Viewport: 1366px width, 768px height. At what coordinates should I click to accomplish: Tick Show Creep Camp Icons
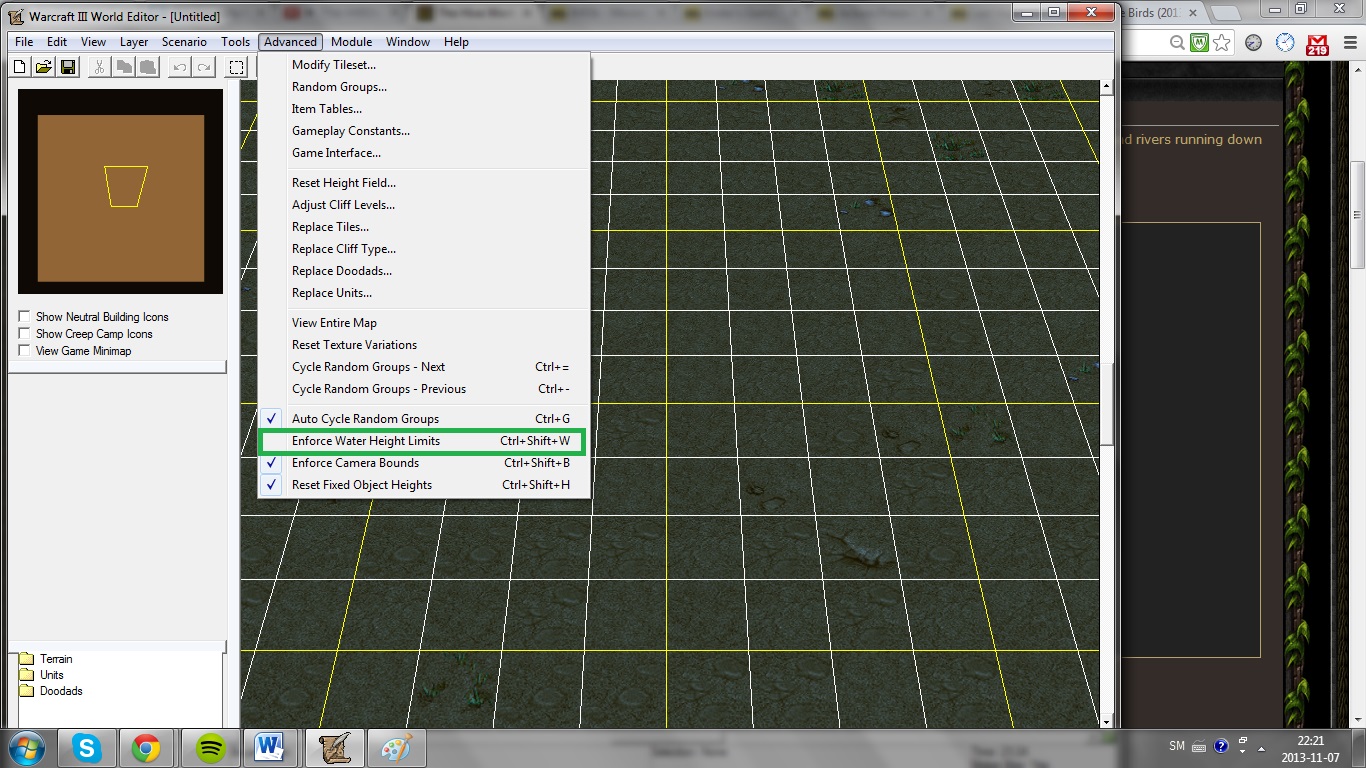click(25, 334)
